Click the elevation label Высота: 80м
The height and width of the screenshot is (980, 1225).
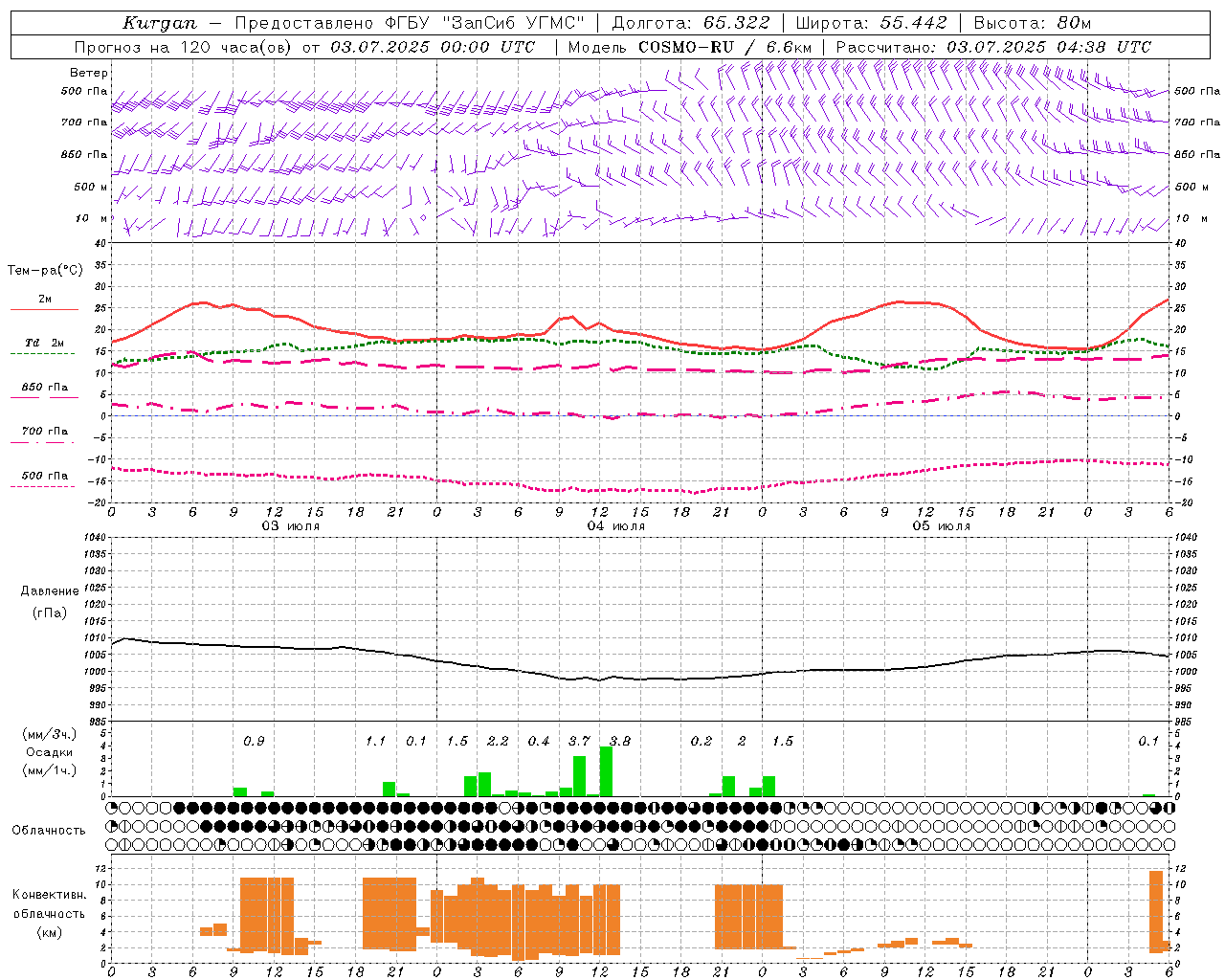(x=1032, y=23)
